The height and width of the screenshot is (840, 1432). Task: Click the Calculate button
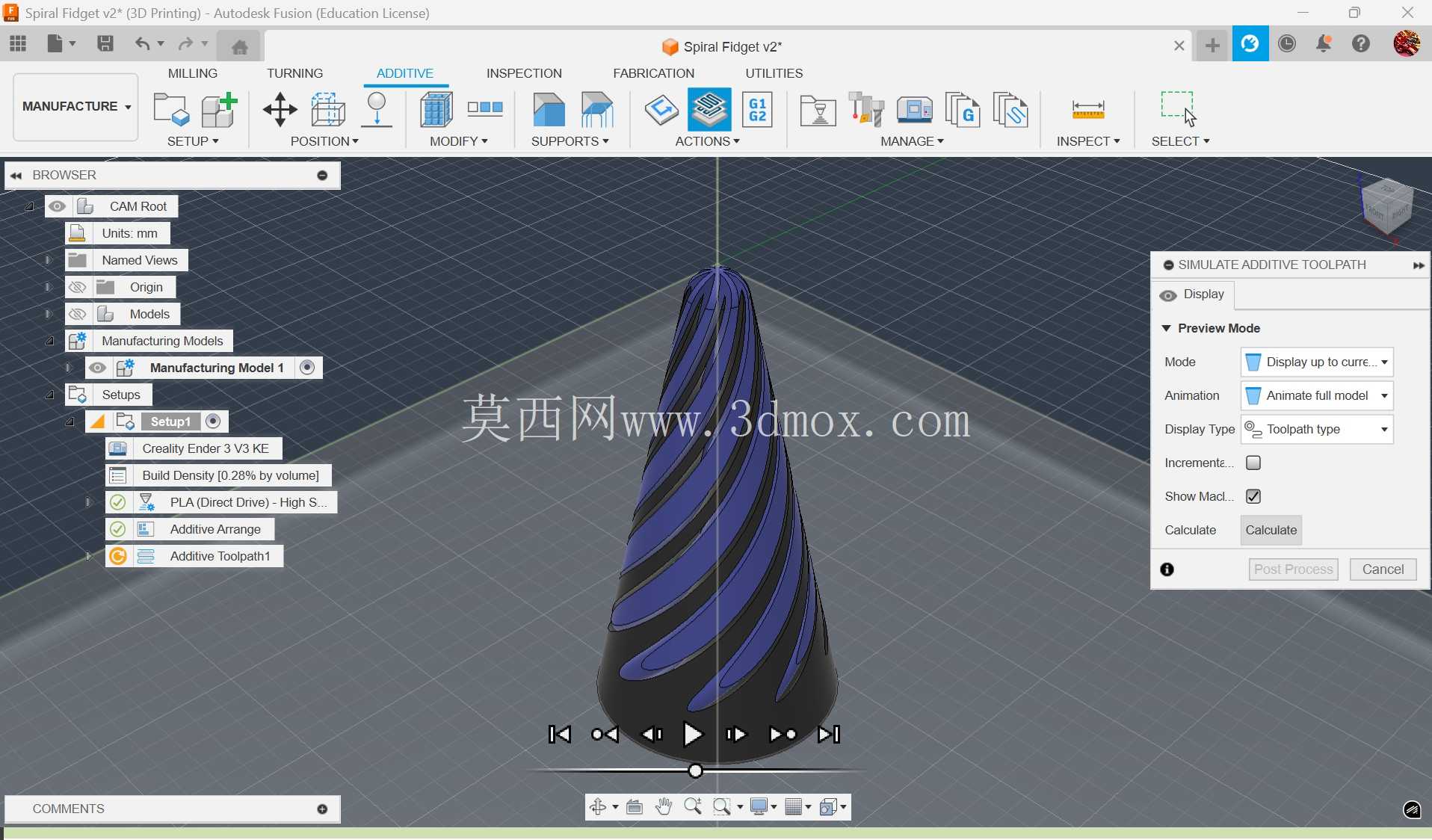[1271, 530]
